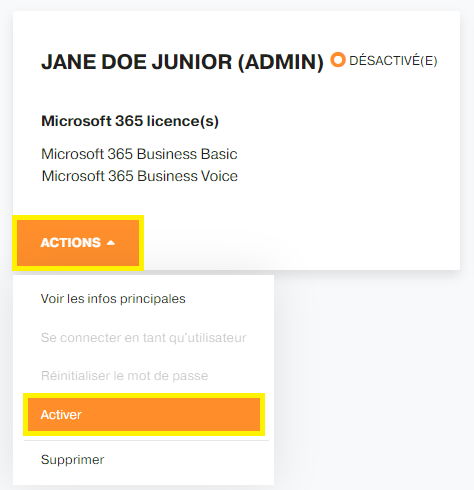Click the Microsoft 365 licence(s) heading
The image size is (474, 490).
[130, 121]
